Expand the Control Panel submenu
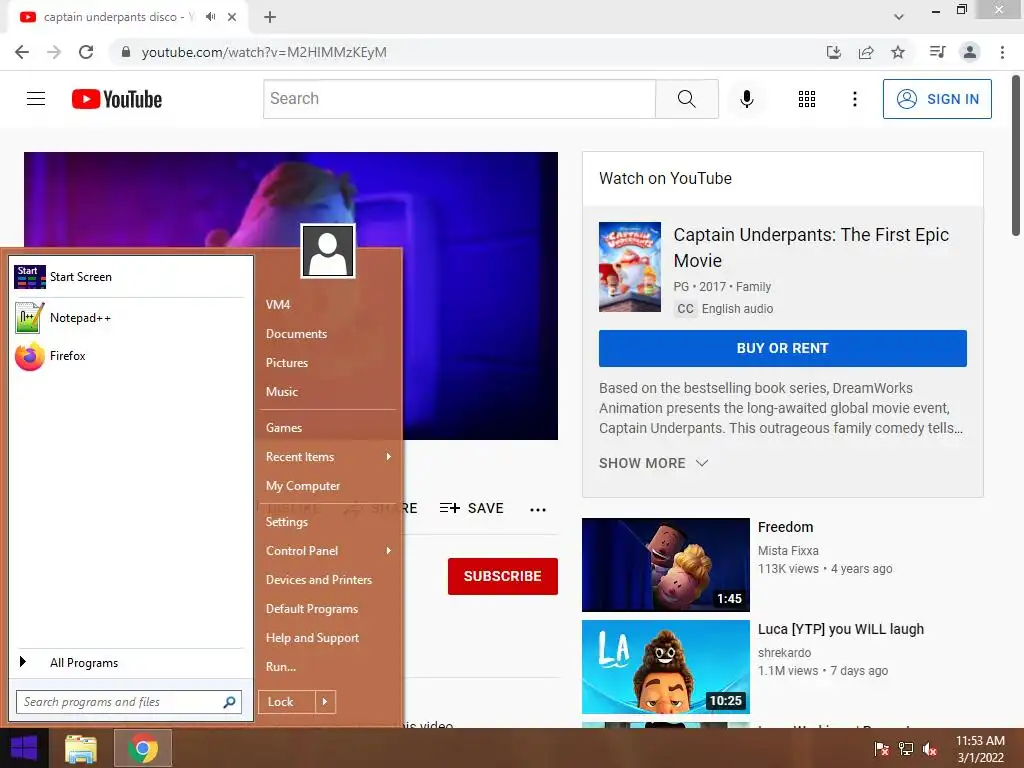This screenshot has width=1024, height=768. tap(328, 551)
